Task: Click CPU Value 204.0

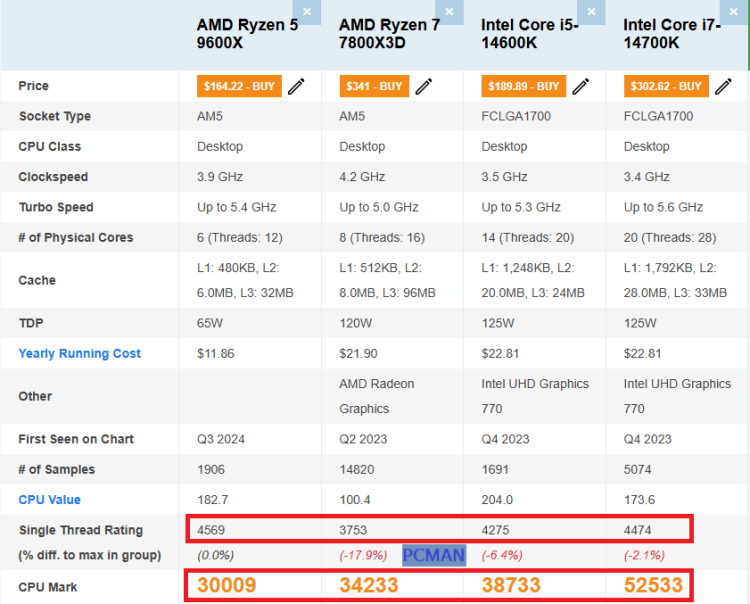Action: tap(497, 500)
